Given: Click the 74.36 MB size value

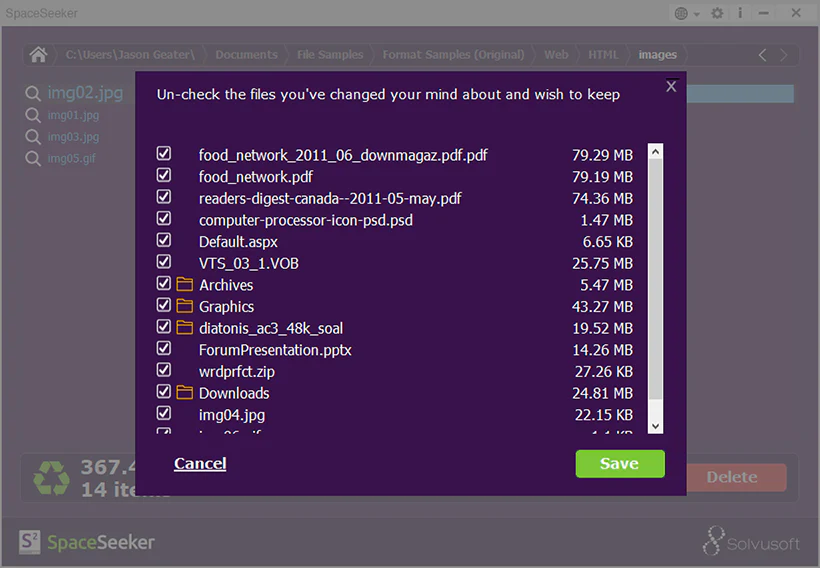Looking at the screenshot, I should point(602,198).
